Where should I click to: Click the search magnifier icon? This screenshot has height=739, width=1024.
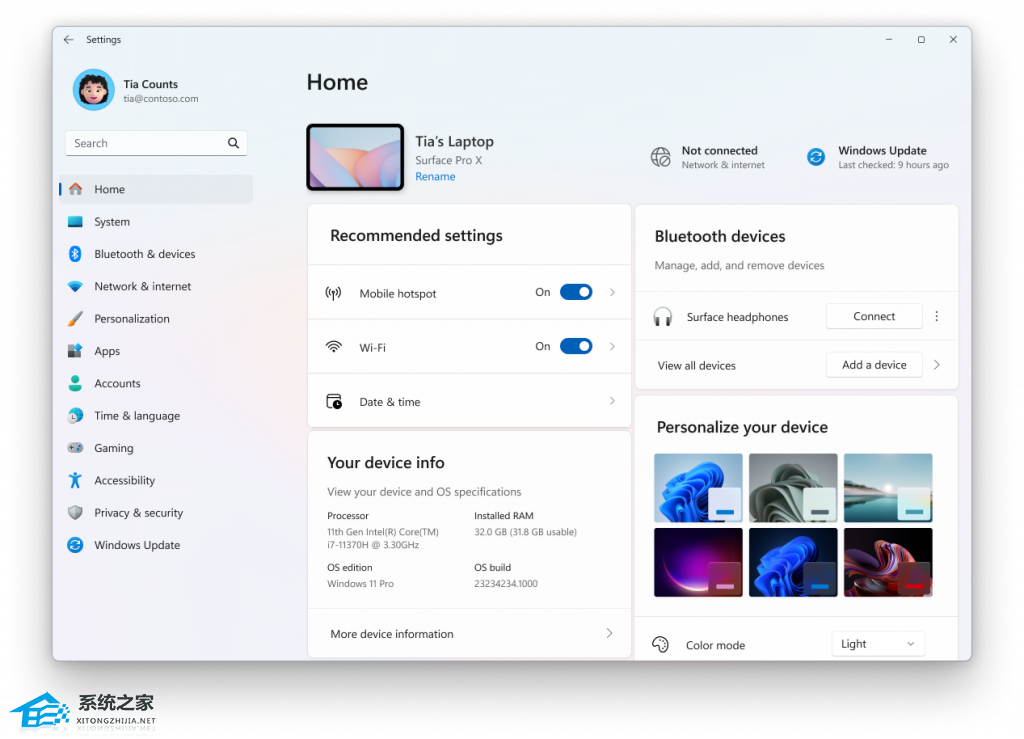233,143
